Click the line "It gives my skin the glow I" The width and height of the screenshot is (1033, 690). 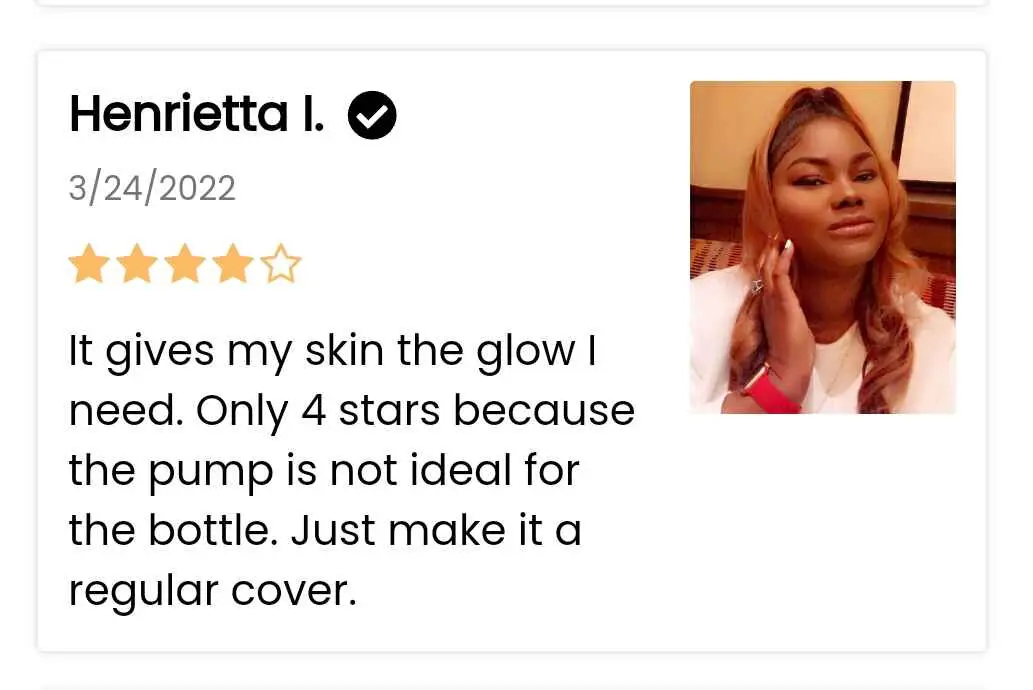pos(332,352)
